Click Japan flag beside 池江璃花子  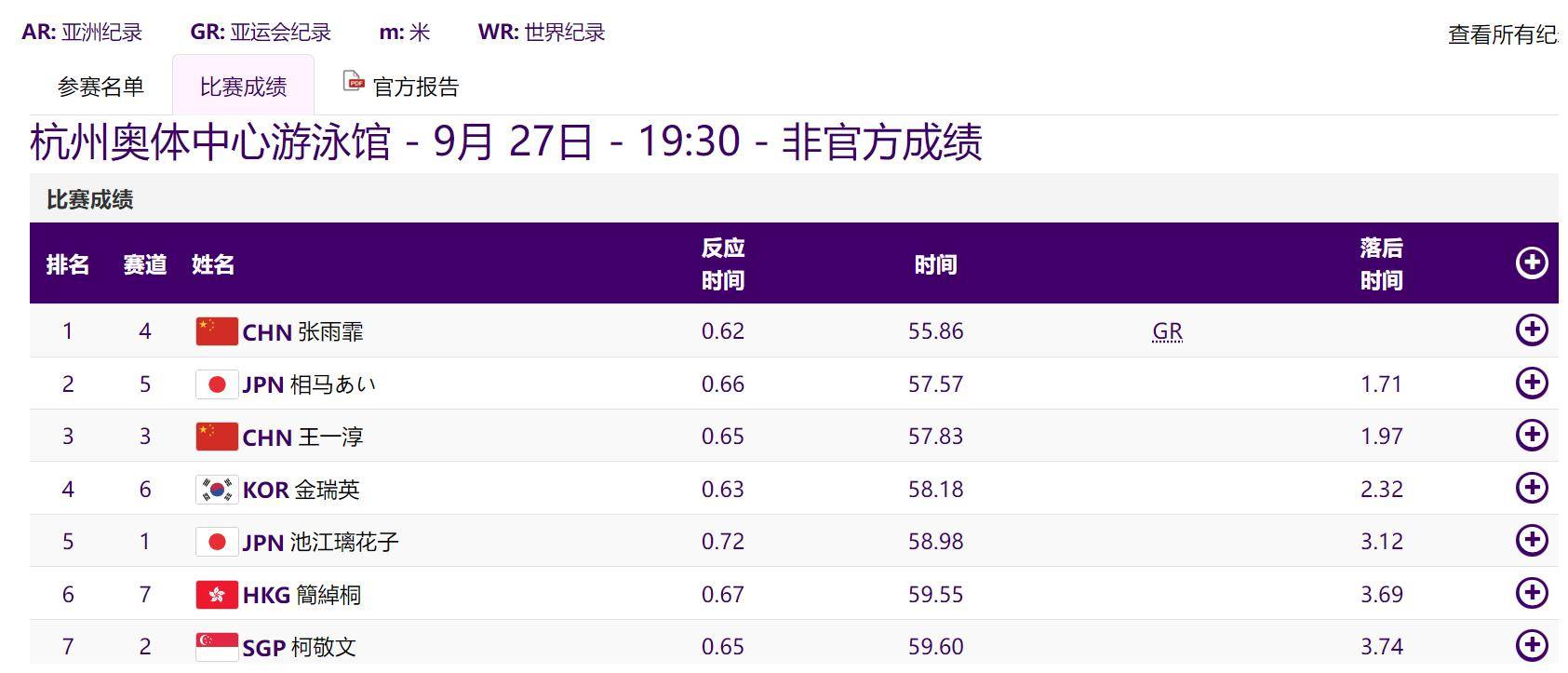coord(217,542)
